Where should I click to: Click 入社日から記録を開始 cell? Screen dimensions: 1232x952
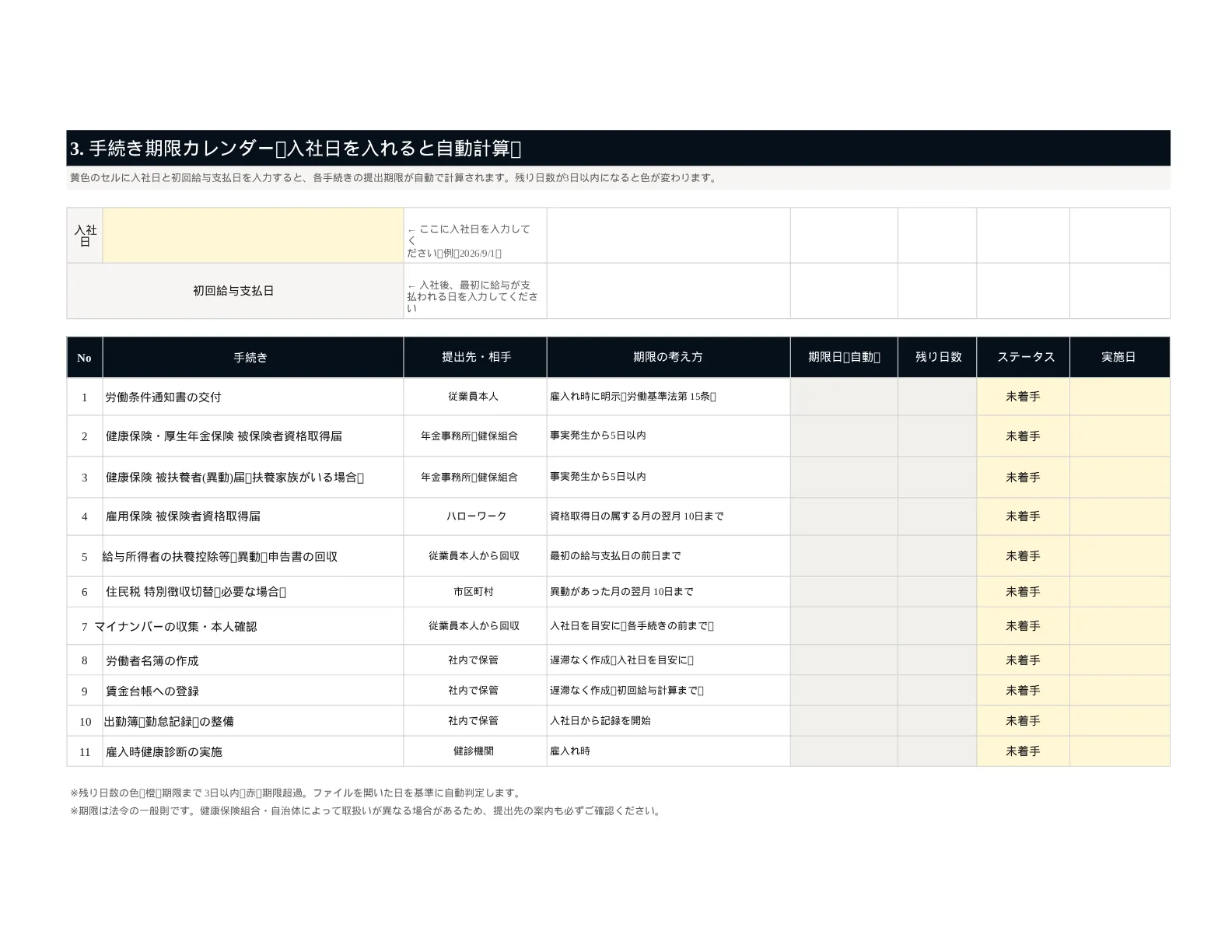[668, 721]
